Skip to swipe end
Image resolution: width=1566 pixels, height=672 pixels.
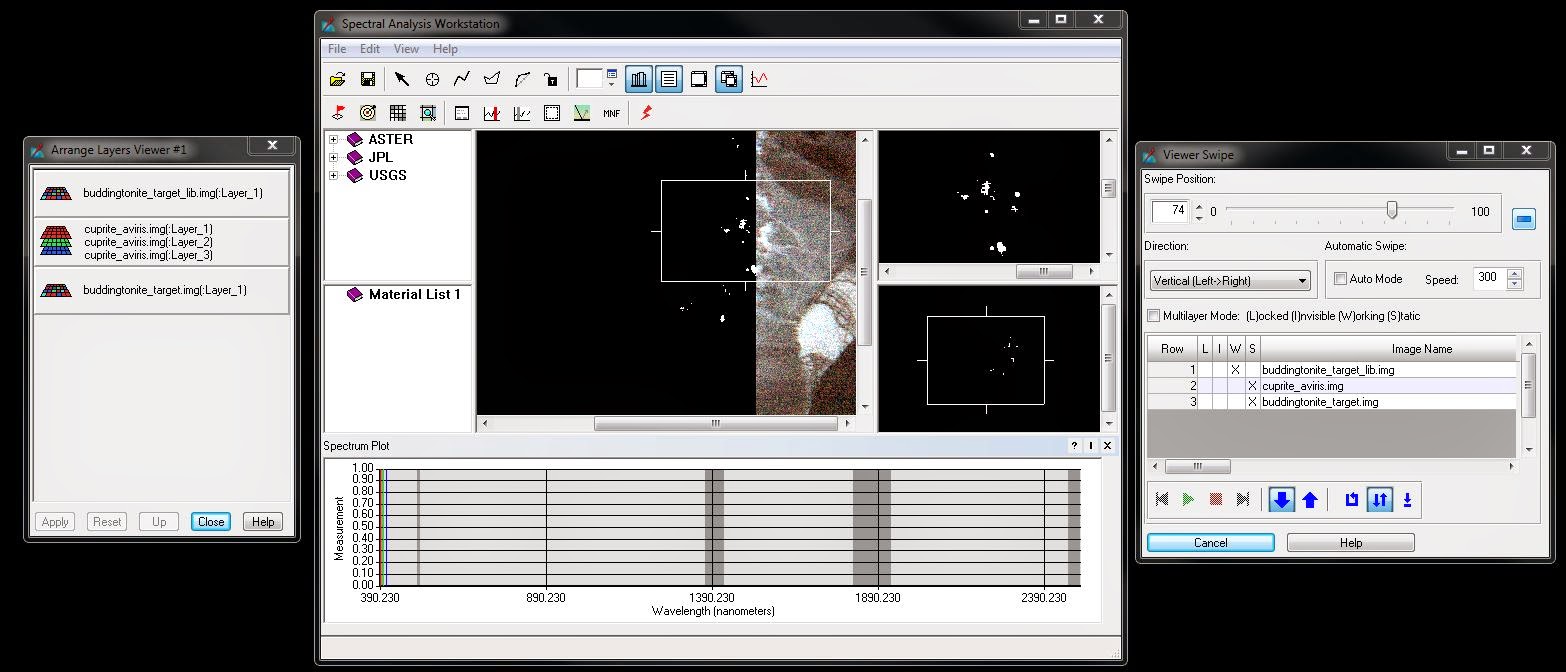click(x=1243, y=499)
